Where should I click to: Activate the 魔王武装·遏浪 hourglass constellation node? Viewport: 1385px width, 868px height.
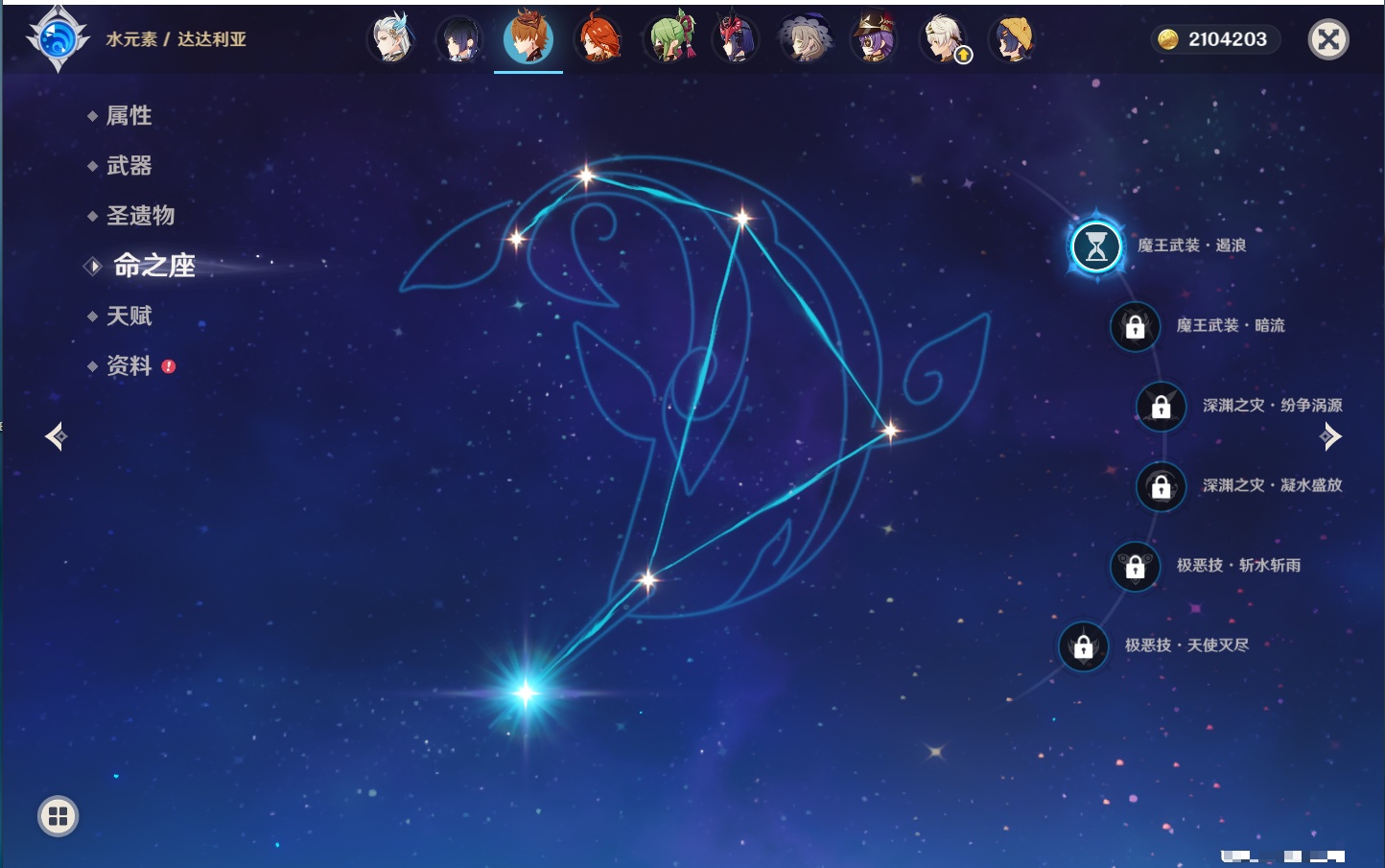click(1096, 246)
